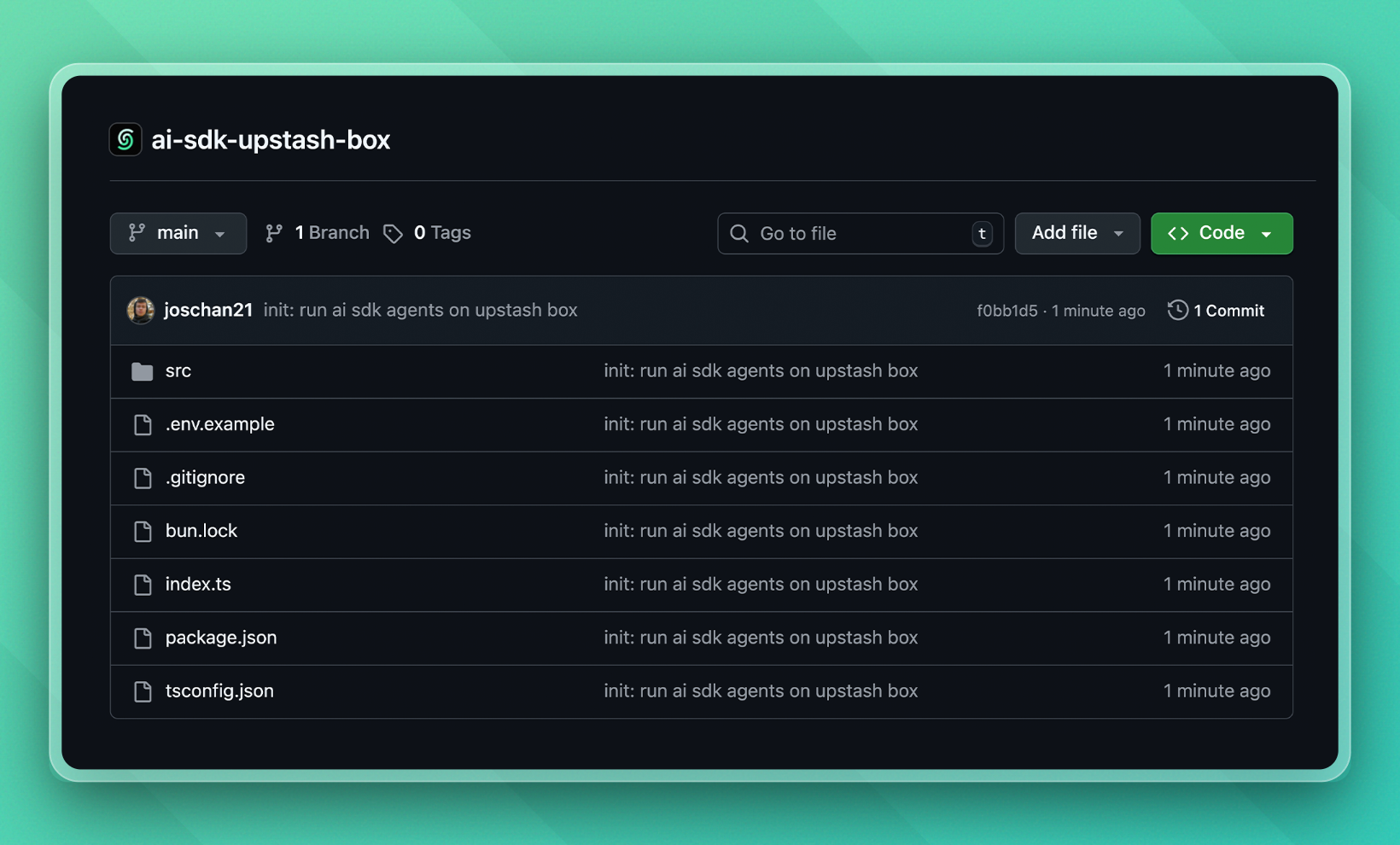Click the branch icon beside 1 Branch
The width and height of the screenshot is (1400, 845).
pyautogui.click(x=274, y=233)
